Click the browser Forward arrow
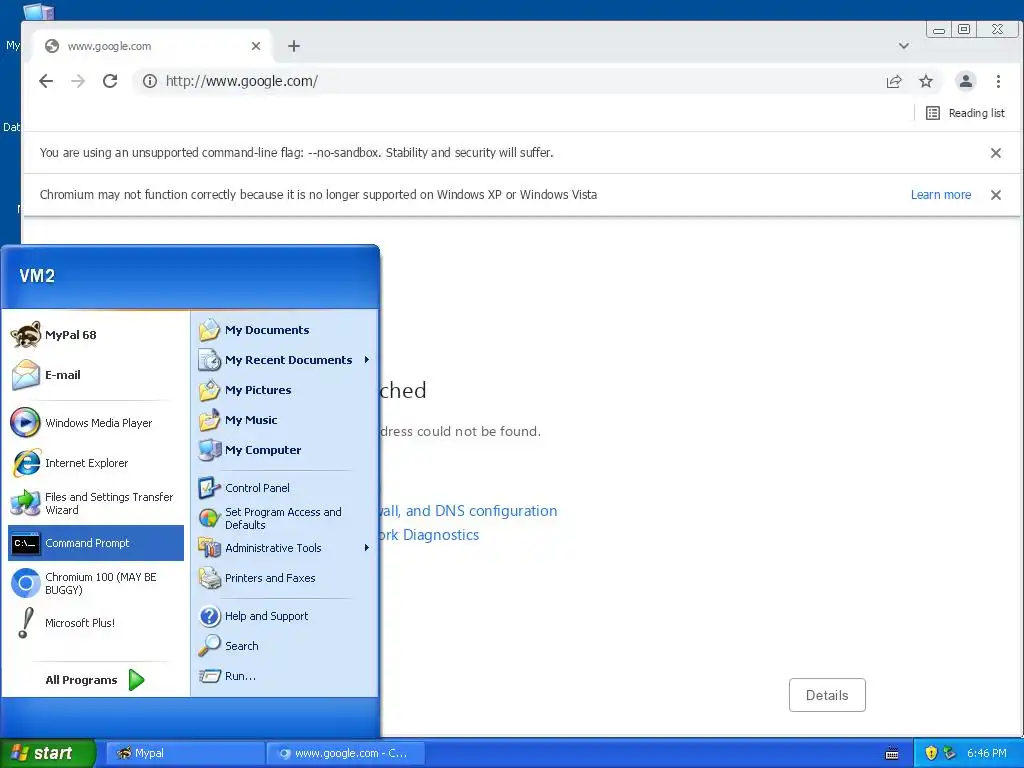 [x=78, y=81]
